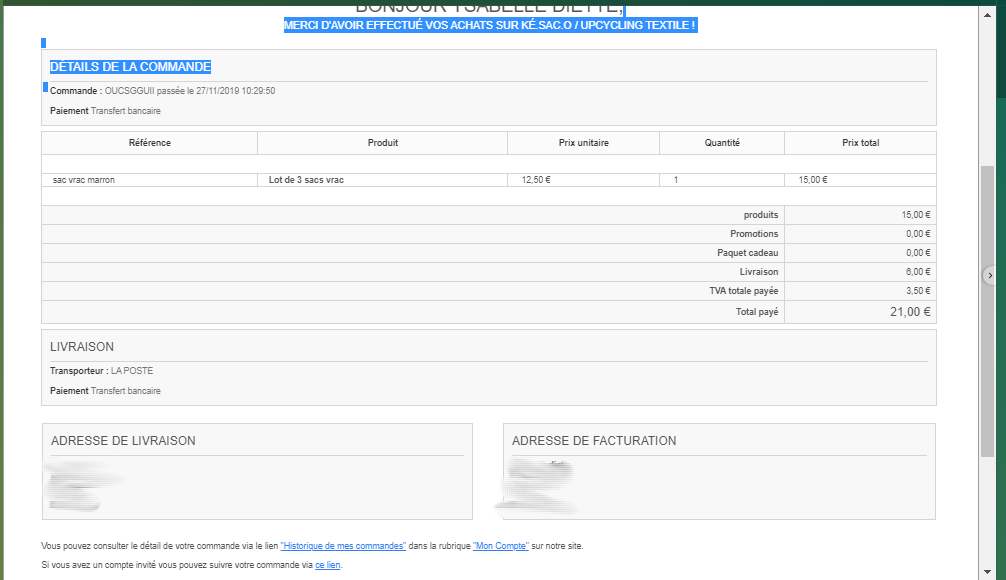
Task: Click the Livraison amount 6,00 €
Action: (917, 272)
